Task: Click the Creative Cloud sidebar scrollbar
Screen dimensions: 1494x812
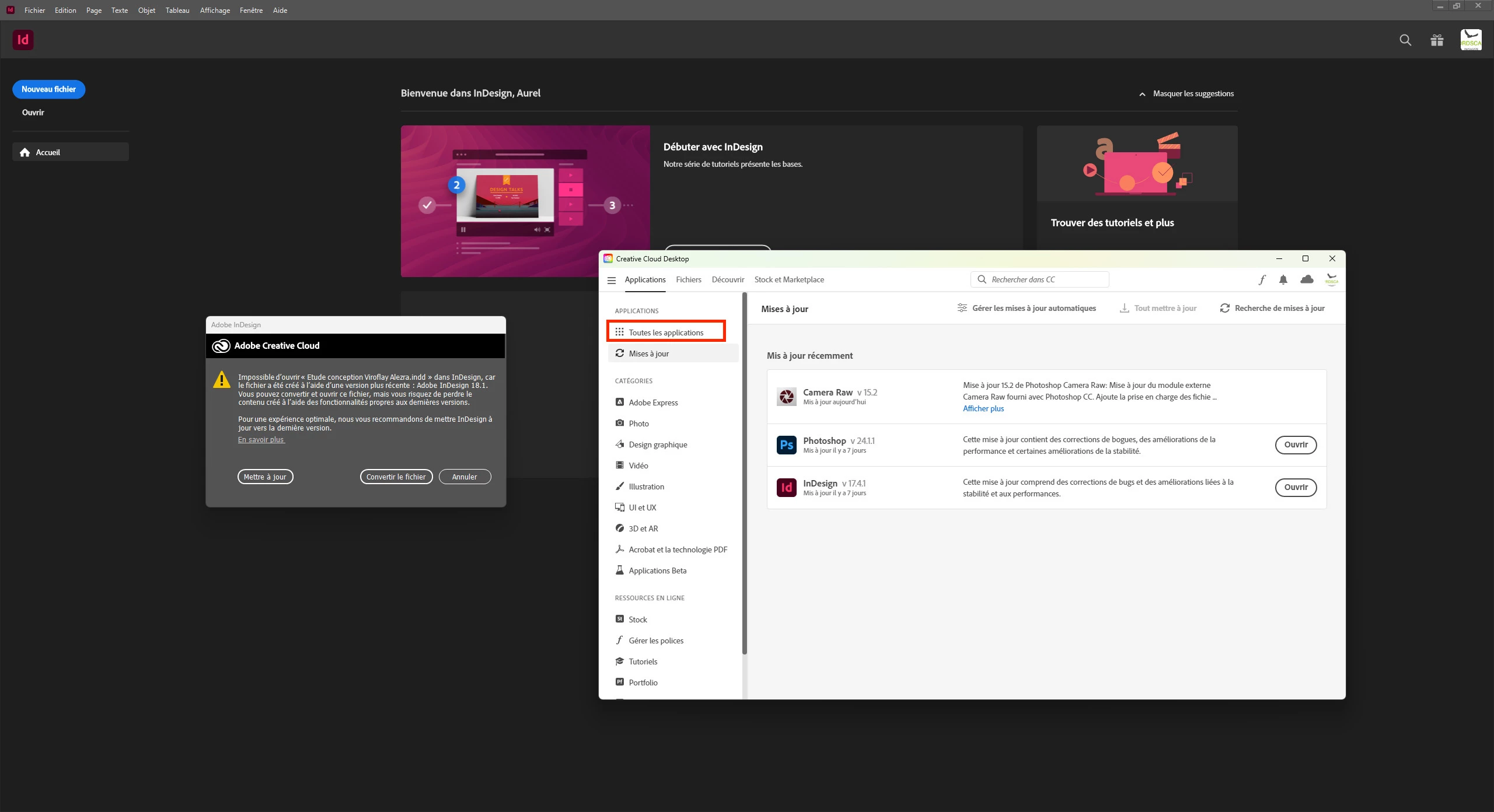Action: 744,473
